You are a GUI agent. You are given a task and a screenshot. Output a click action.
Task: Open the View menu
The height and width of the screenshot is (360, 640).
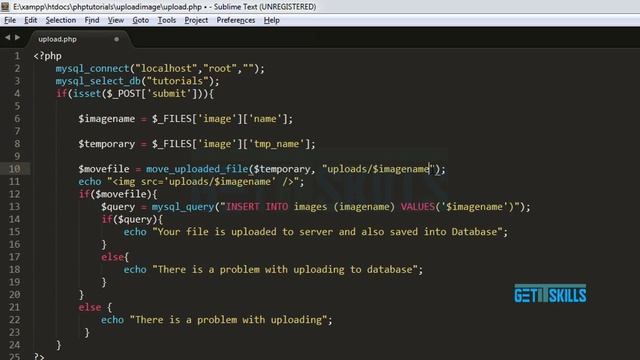tap(116, 20)
